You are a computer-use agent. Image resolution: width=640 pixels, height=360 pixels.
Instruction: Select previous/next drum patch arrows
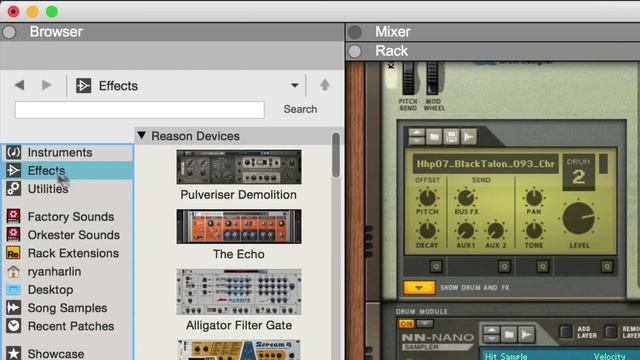pyautogui.click(x=416, y=136)
